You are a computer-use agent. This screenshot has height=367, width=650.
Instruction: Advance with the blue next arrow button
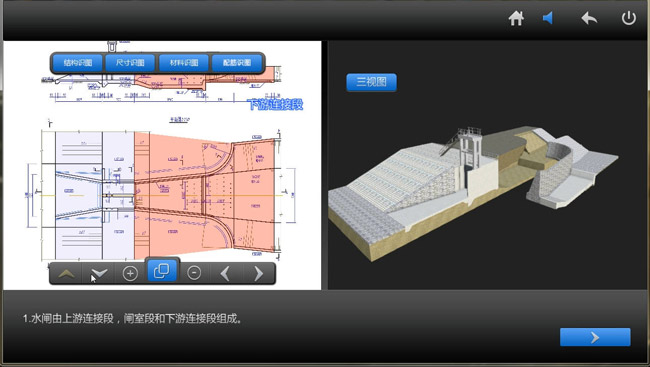point(595,337)
